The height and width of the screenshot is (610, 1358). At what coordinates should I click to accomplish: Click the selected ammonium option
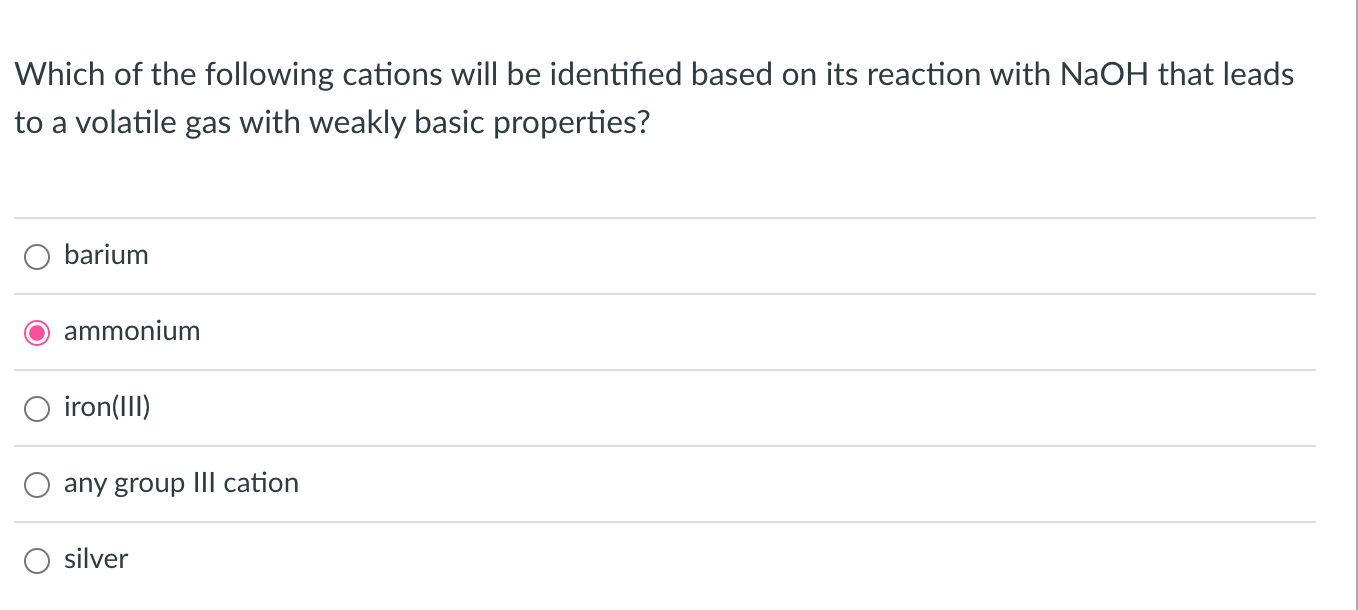[x=36, y=332]
